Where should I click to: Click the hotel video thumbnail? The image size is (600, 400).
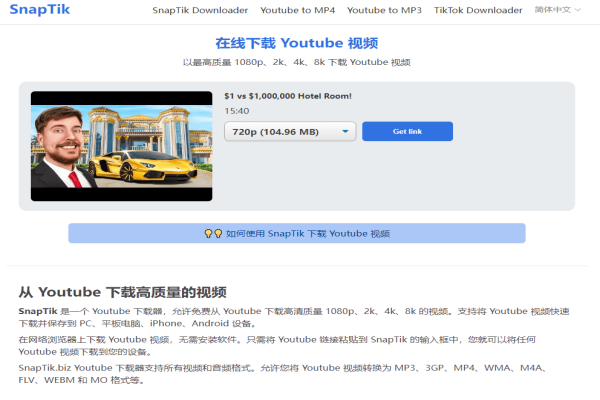[x=122, y=146]
